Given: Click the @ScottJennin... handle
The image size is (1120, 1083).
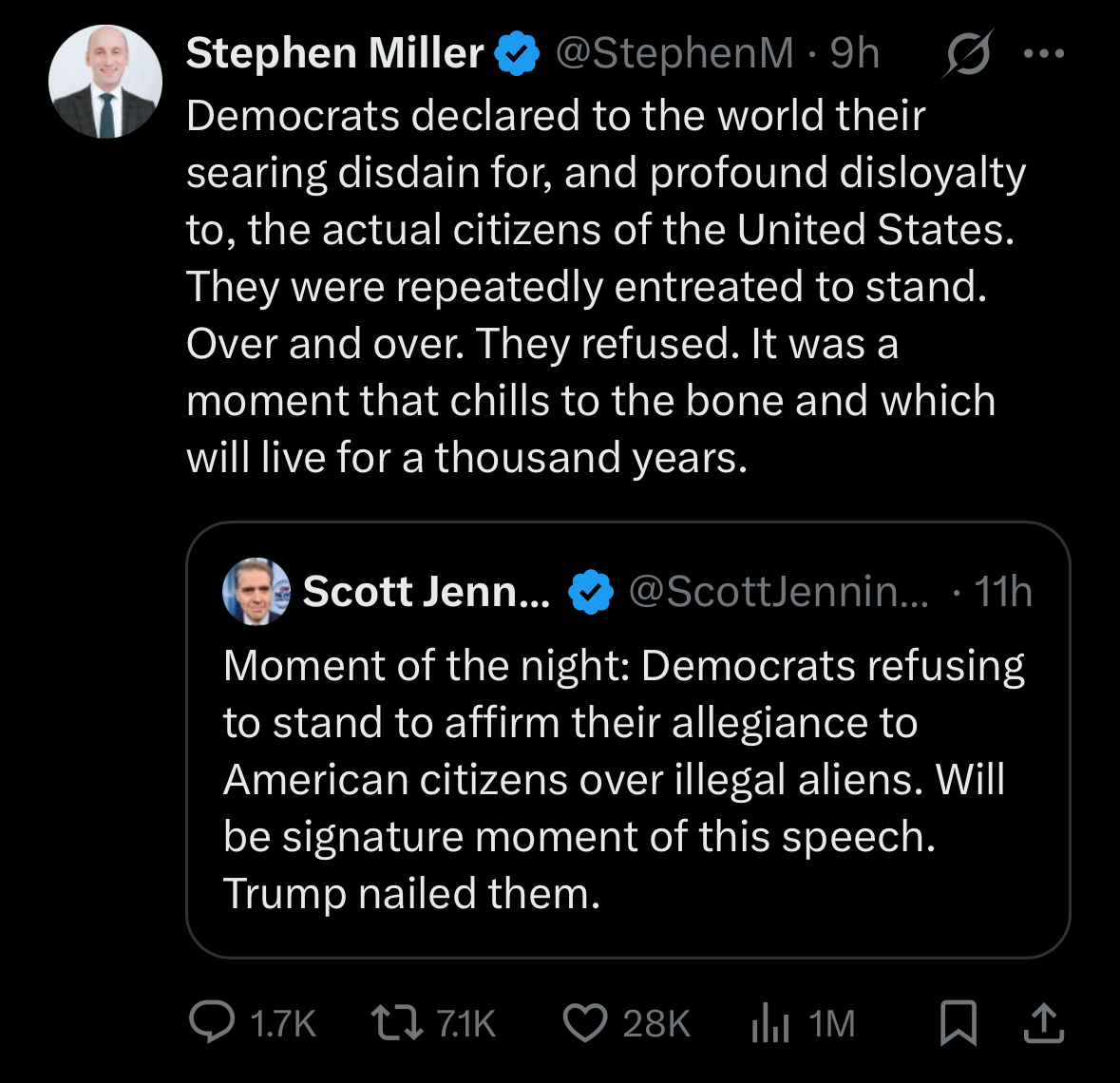Looking at the screenshot, I should [x=779, y=591].
